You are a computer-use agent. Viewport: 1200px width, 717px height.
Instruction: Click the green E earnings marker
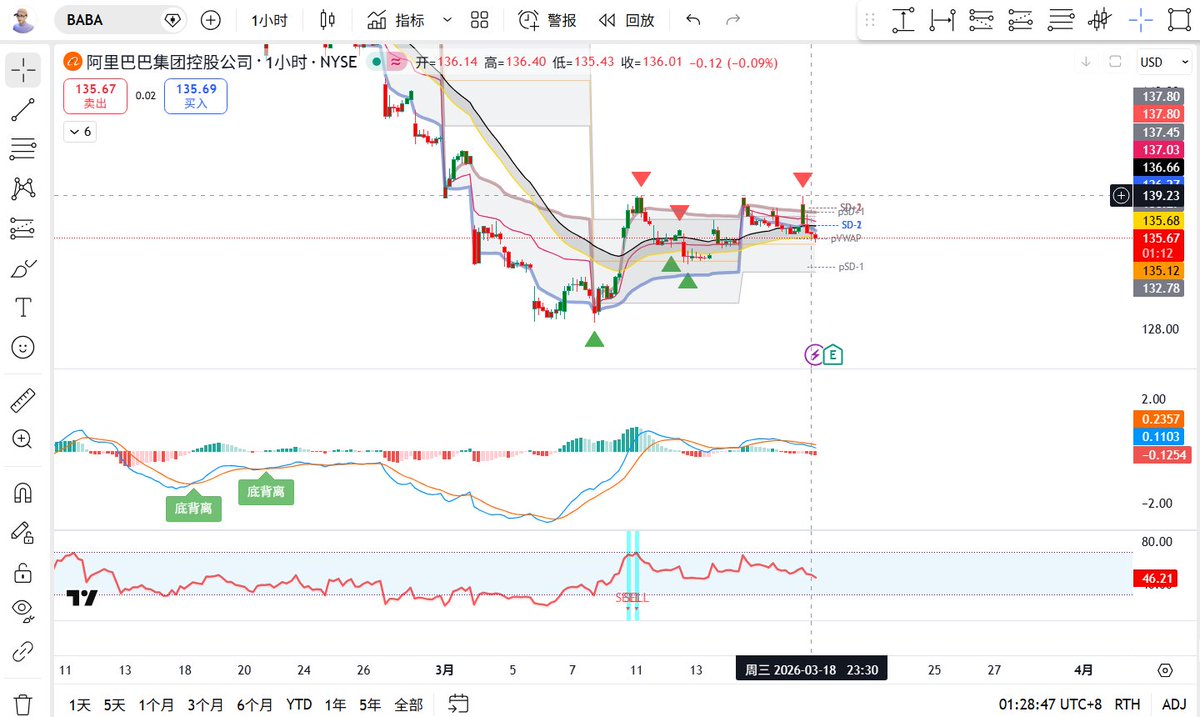(833, 354)
